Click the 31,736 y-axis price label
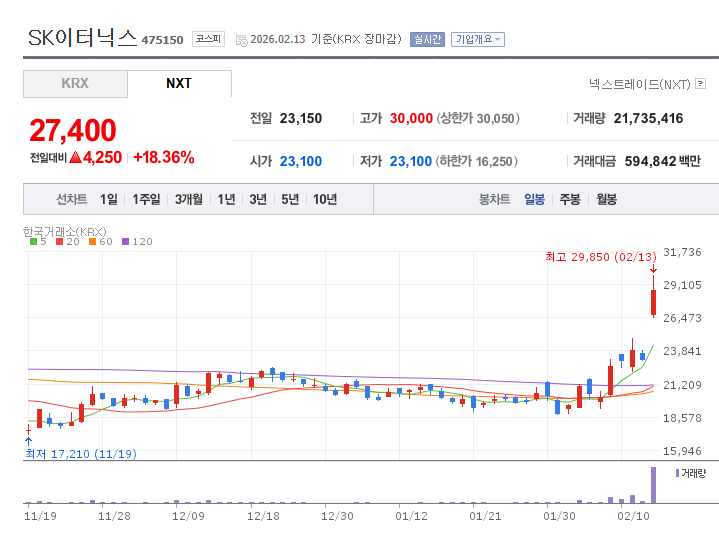This screenshot has height=535, width=719. click(x=682, y=252)
